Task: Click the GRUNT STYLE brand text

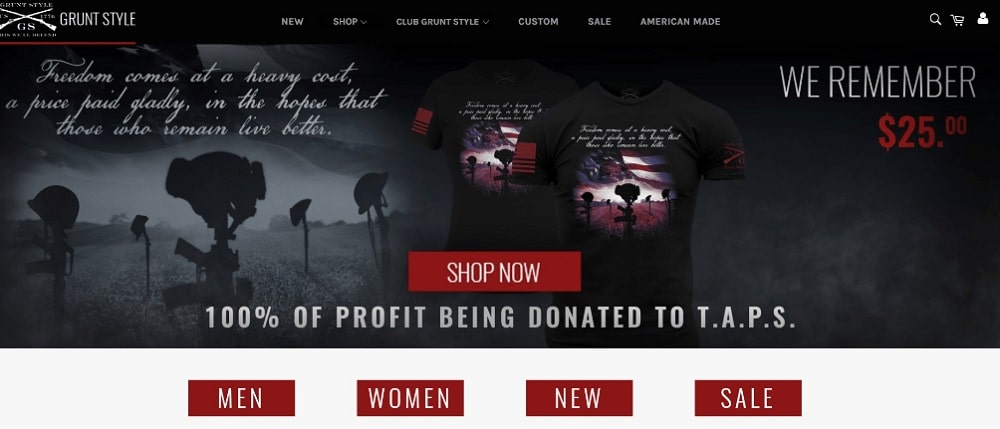Action: click(x=98, y=19)
